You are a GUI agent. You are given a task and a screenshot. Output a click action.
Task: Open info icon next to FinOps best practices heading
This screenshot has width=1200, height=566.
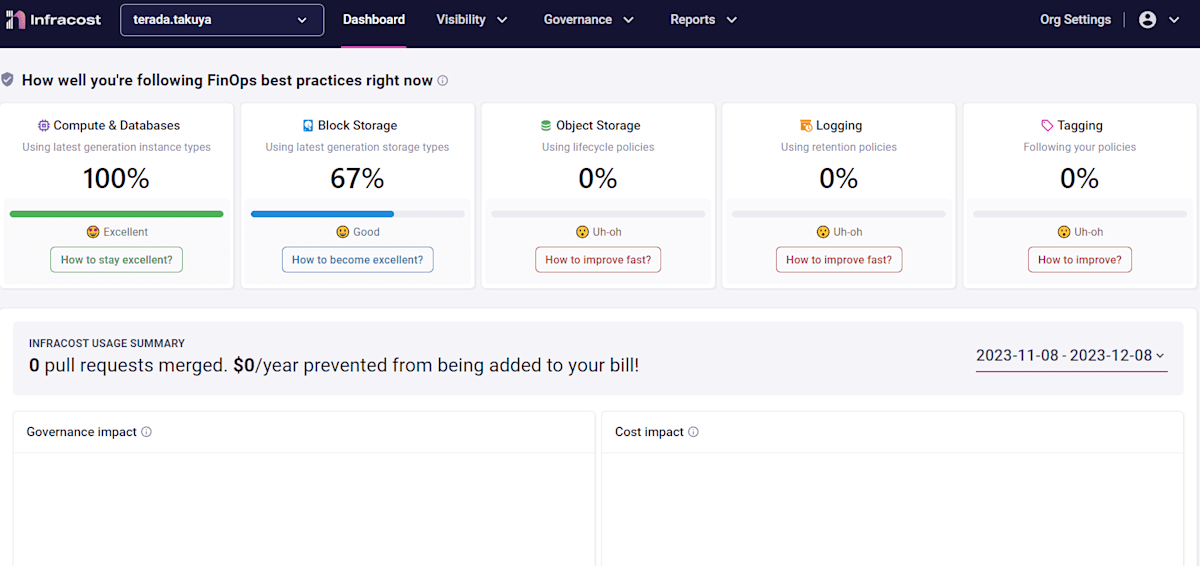[x=443, y=80]
